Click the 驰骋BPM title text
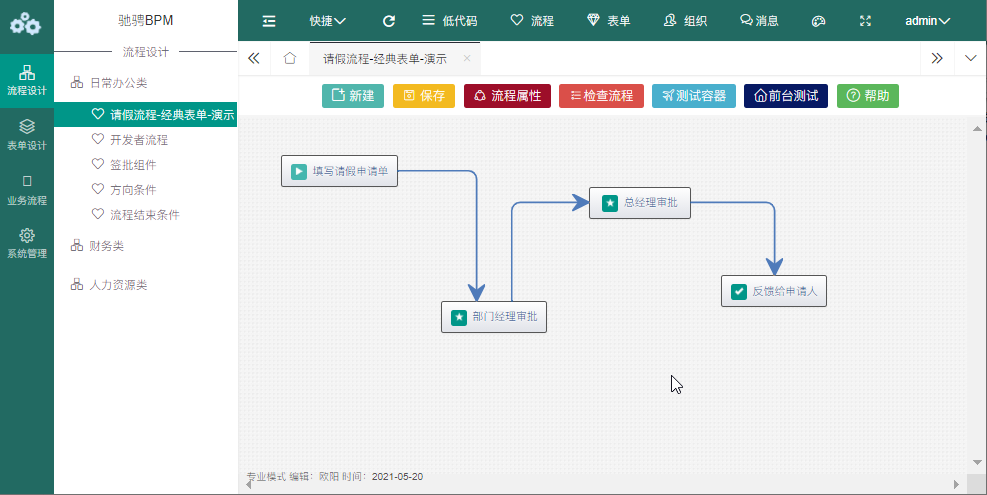 tap(145, 20)
